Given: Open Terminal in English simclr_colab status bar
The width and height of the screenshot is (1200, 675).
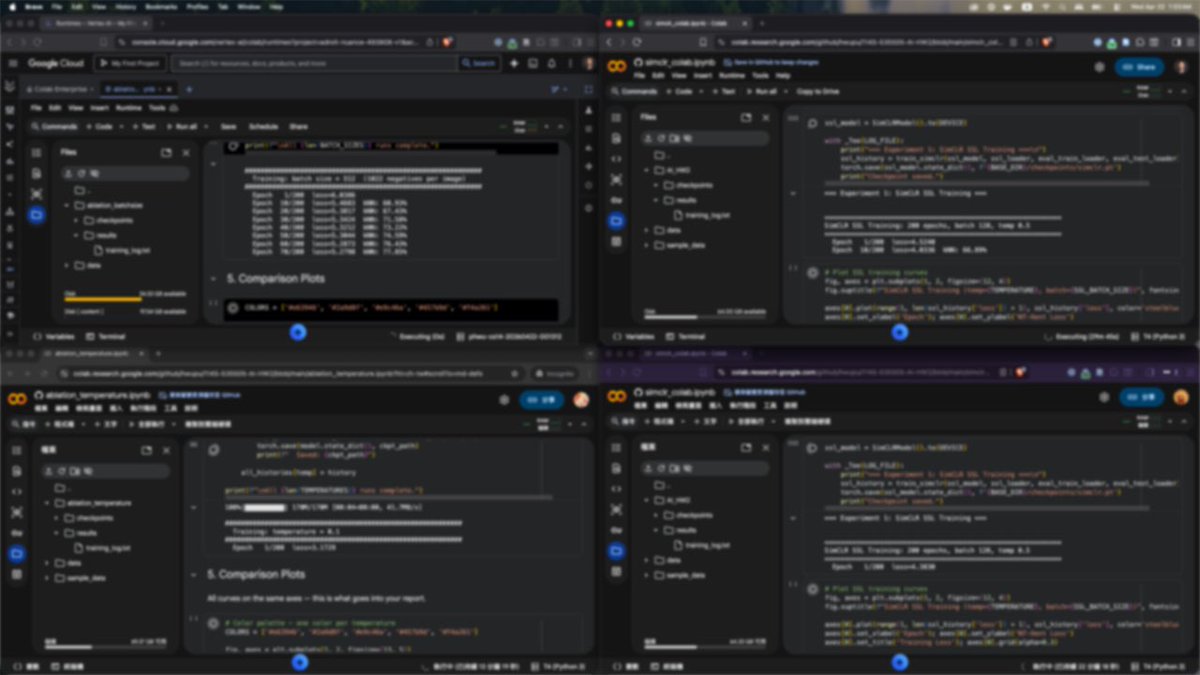Looking at the screenshot, I should (685, 336).
